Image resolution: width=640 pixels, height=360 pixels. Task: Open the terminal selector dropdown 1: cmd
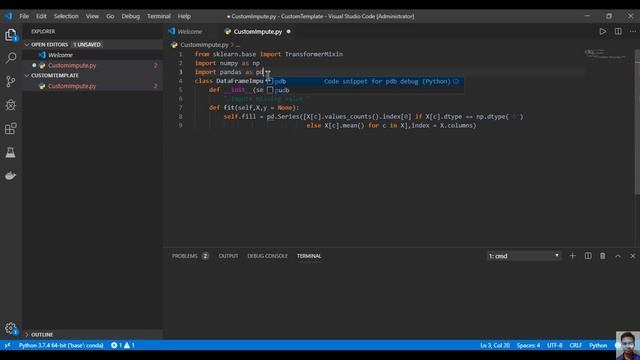pos(524,256)
